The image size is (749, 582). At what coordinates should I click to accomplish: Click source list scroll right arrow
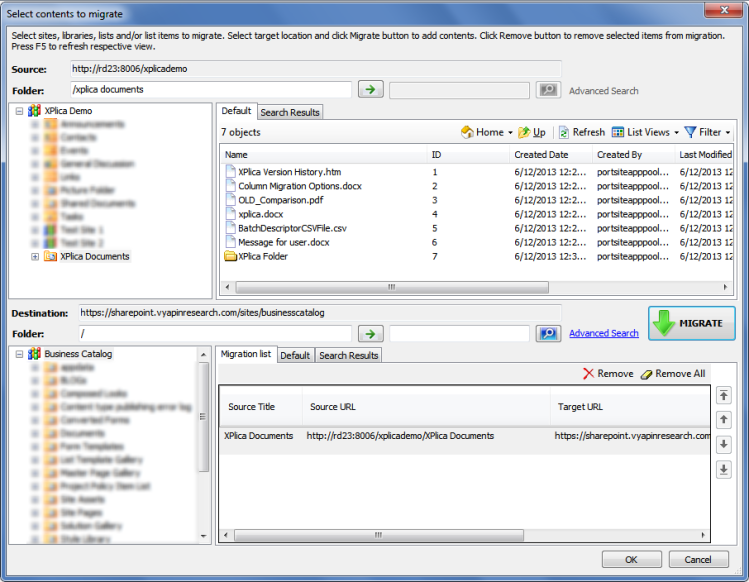point(725,287)
